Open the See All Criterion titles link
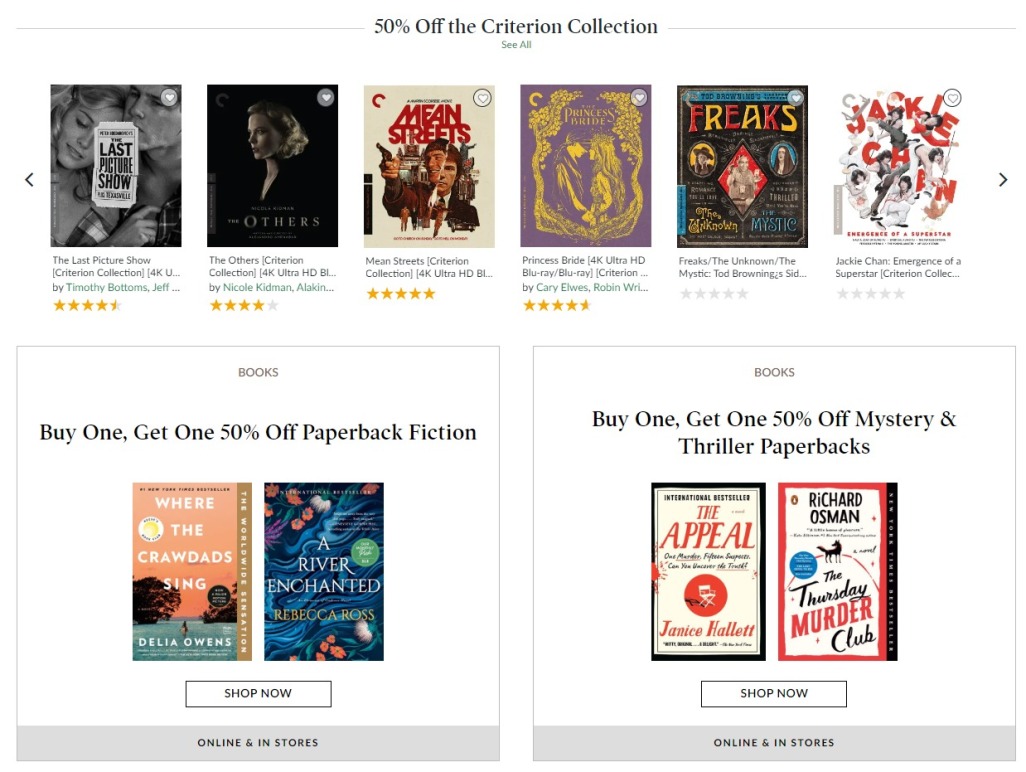The image size is (1026, 772). tap(516, 44)
